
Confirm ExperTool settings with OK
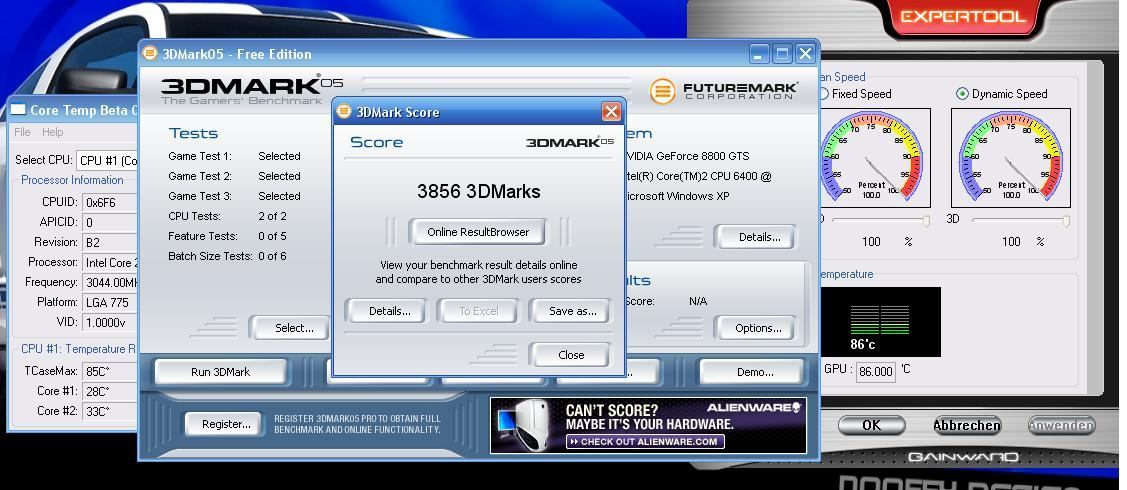click(871, 425)
